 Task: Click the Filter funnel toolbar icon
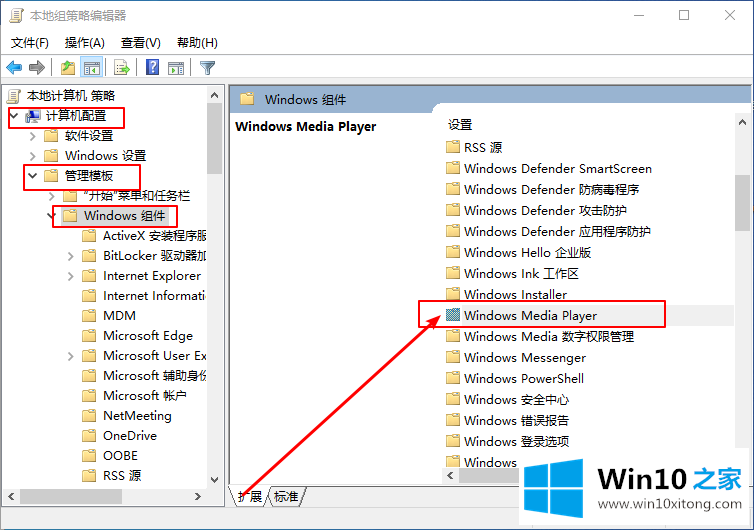207,68
